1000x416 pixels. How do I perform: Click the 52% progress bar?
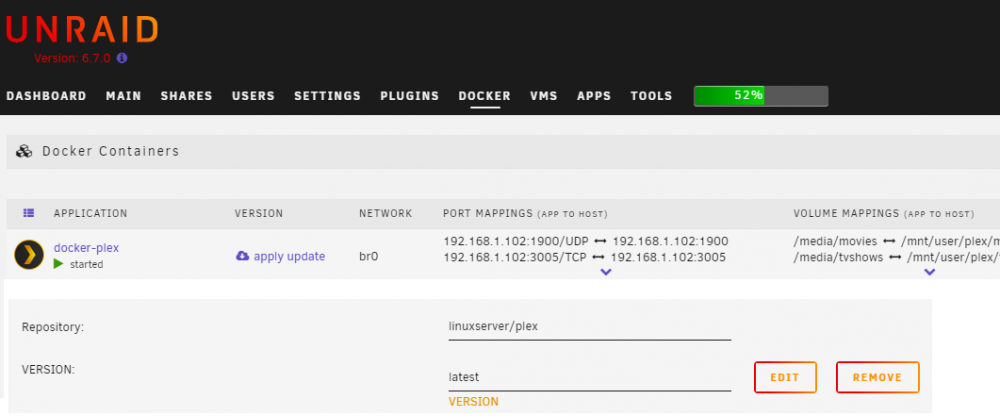pyautogui.click(x=761, y=96)
